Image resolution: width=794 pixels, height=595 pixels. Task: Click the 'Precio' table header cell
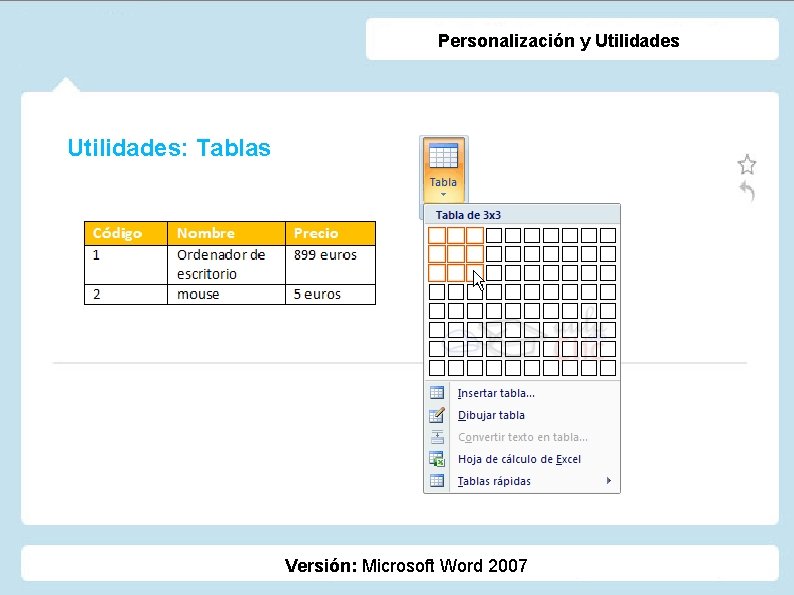click(330, 233)
